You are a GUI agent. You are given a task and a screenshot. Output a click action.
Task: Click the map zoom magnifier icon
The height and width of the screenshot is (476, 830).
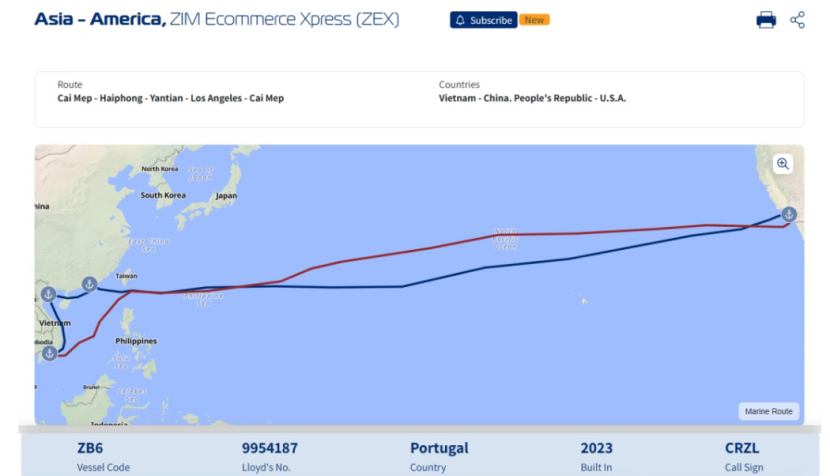(x=782, y=164)
